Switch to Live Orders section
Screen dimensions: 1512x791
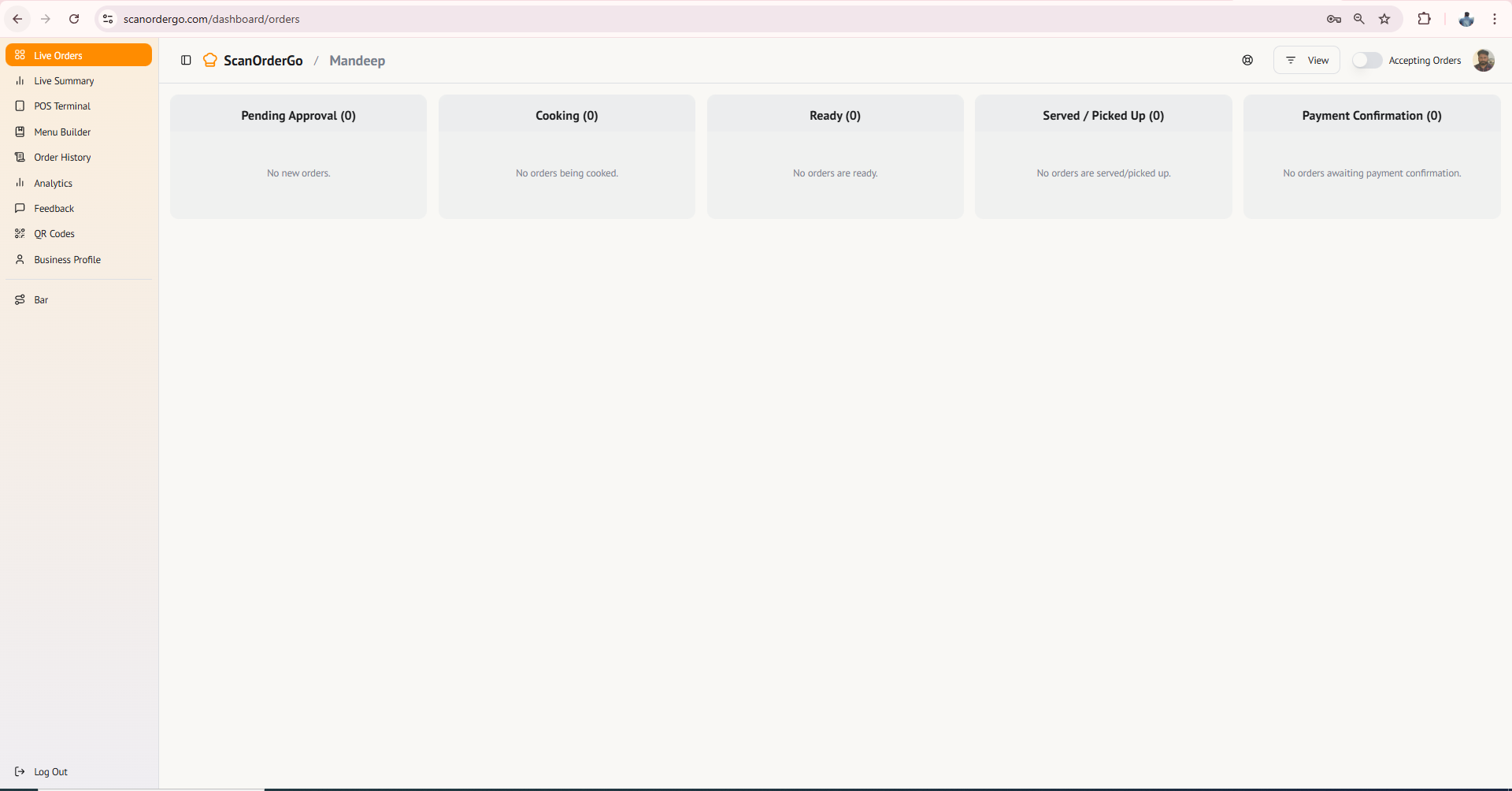56,54
